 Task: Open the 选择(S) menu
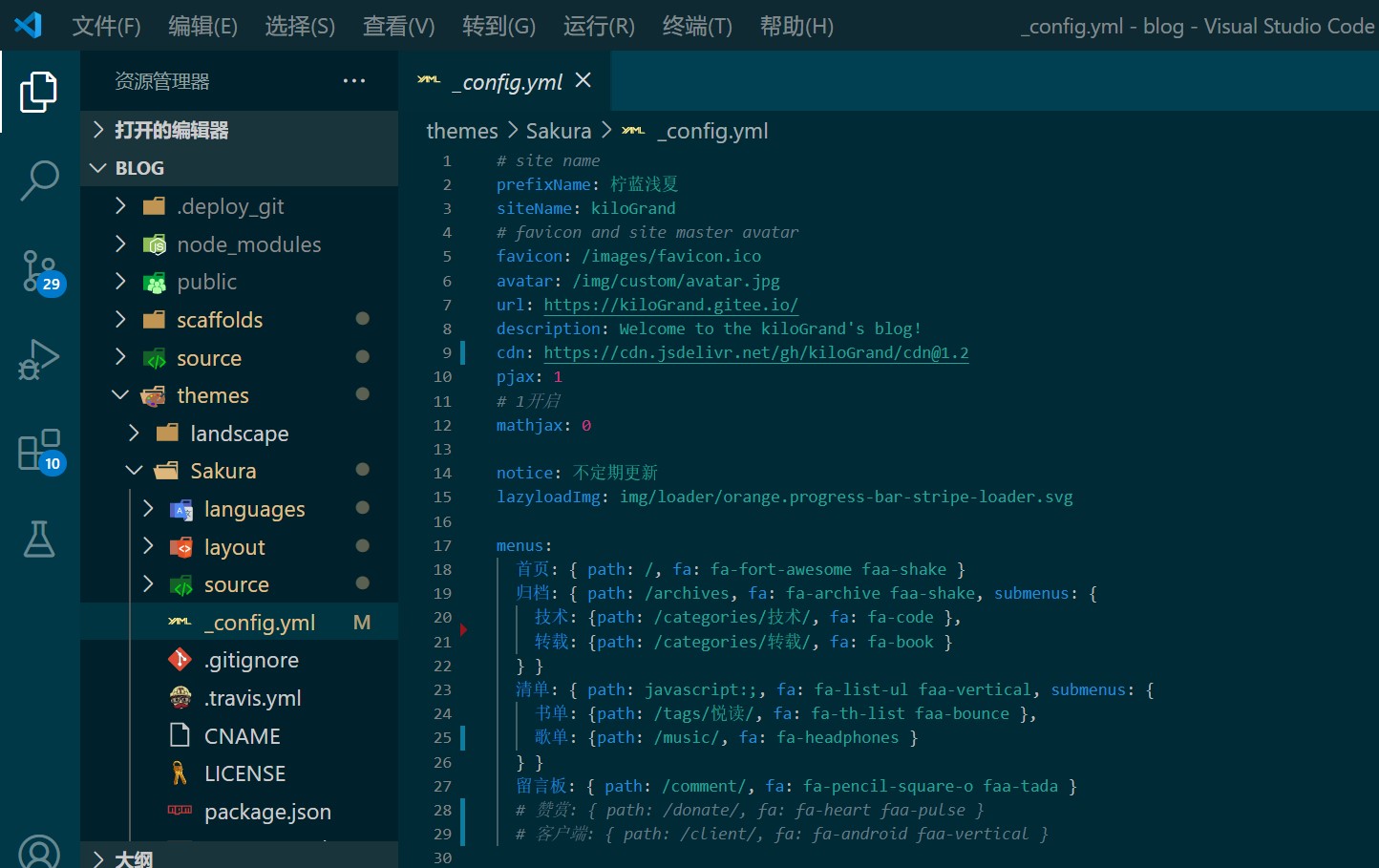pyautogui.click(x=300, y=26)
